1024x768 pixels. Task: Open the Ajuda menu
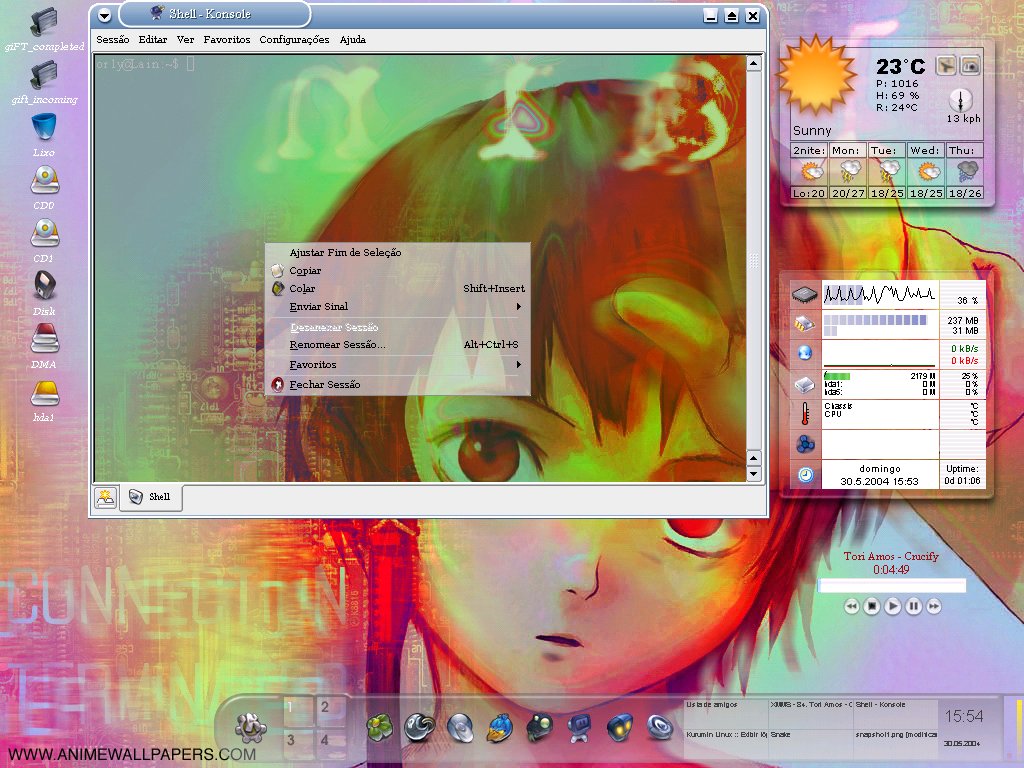point(353,39)
